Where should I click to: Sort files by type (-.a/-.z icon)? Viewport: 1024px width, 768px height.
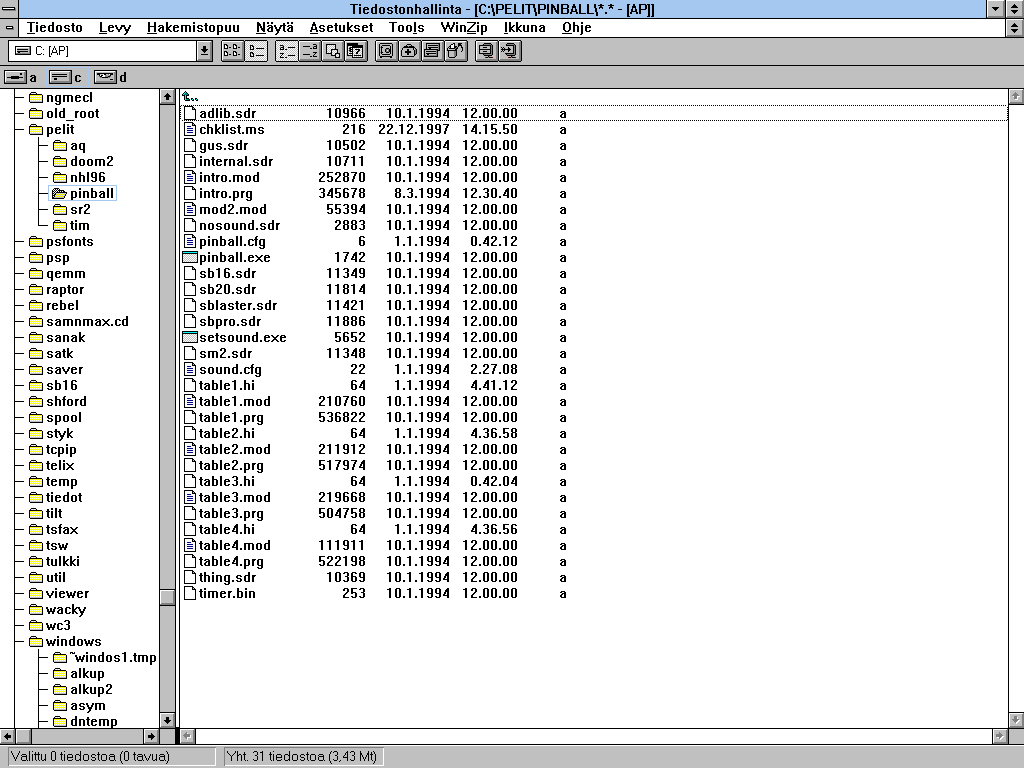(310, 51)
